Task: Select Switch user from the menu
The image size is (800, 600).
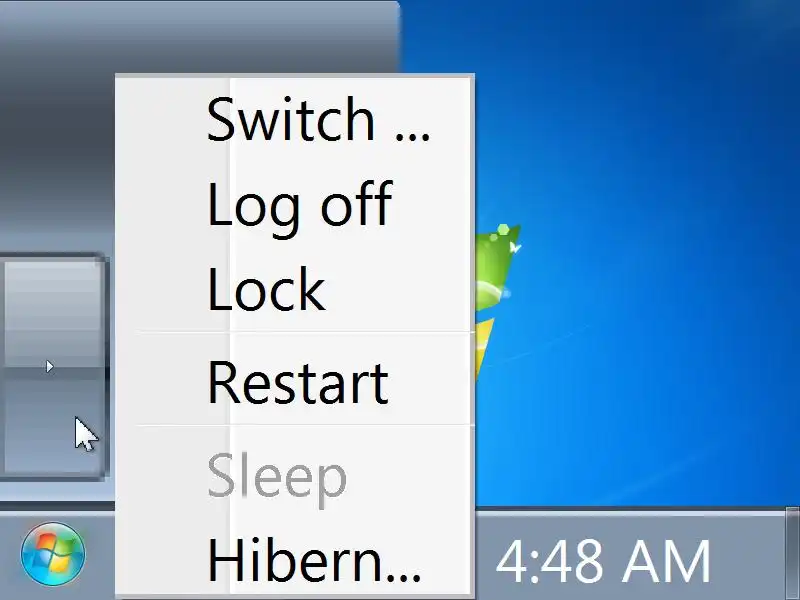Action: pos(318,119)
